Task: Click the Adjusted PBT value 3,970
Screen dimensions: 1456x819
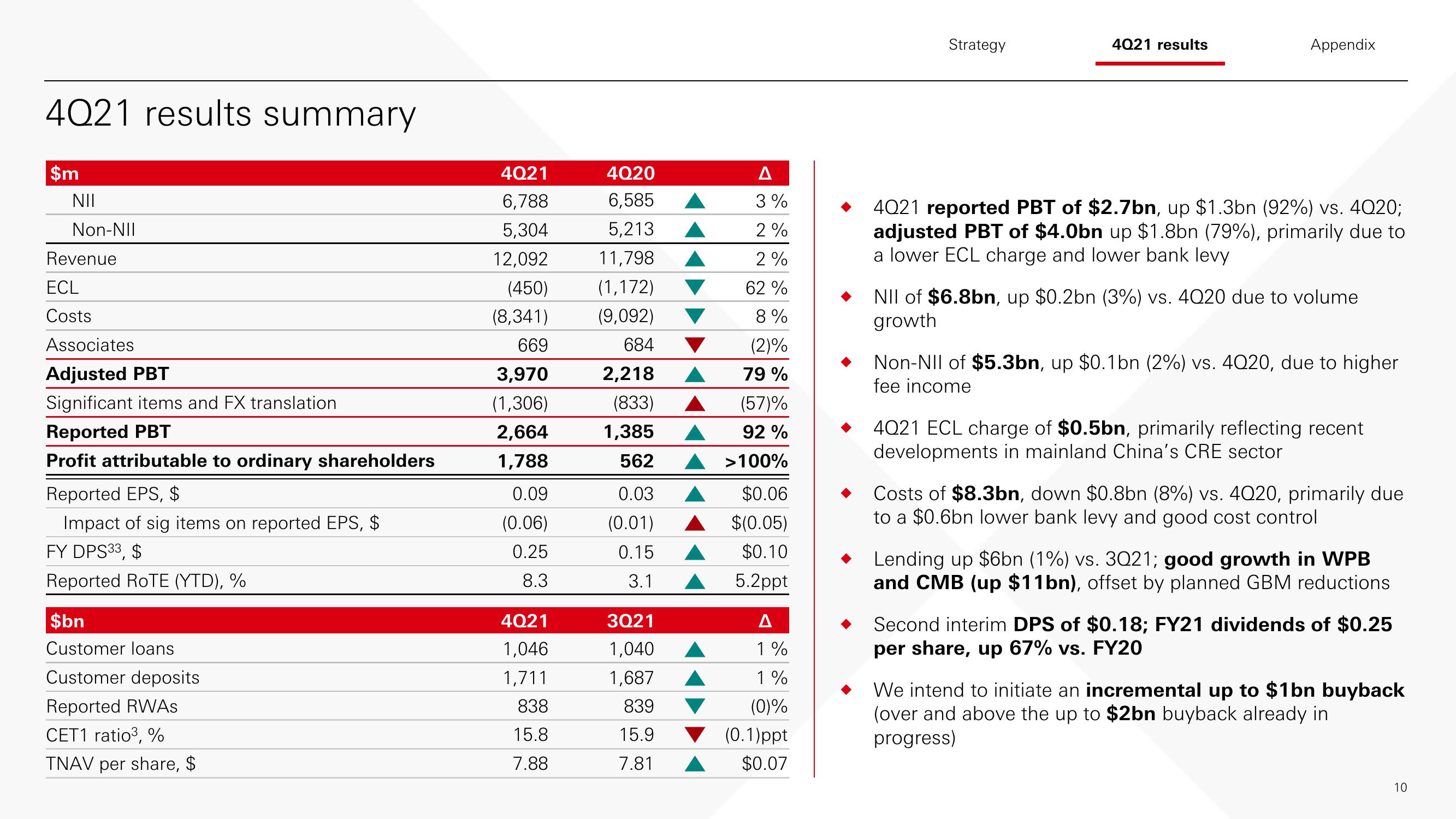Action: 522,374
